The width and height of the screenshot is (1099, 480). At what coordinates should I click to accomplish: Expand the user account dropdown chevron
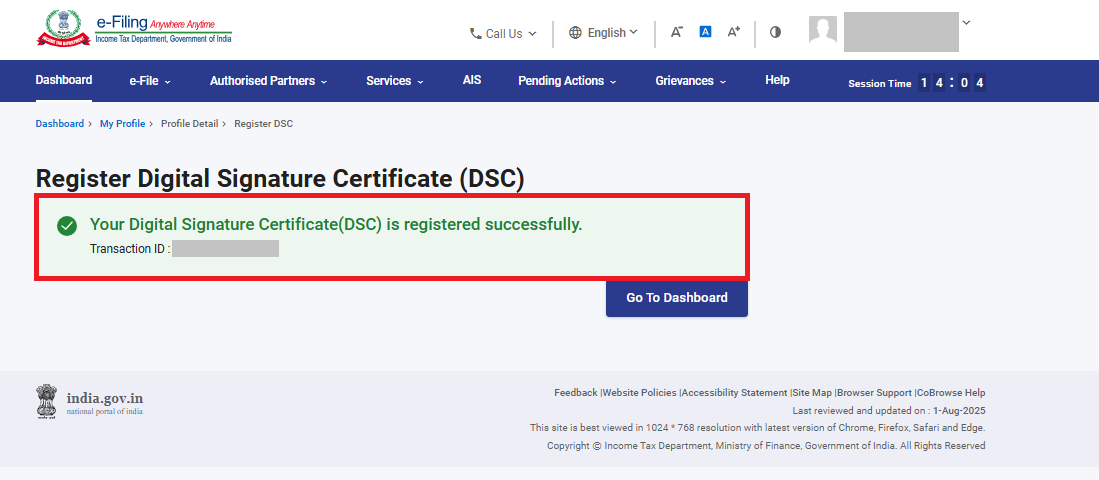(966, 22)
